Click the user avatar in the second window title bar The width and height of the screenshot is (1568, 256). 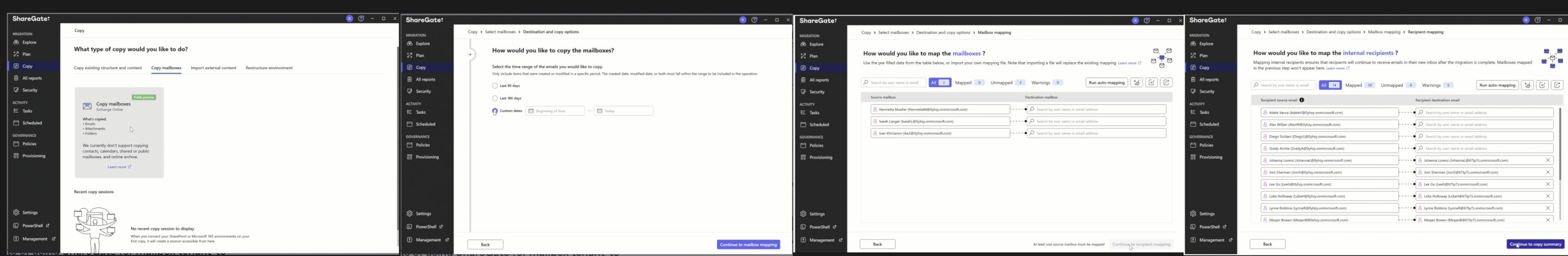pyautogui.click(x=743, y=20)
